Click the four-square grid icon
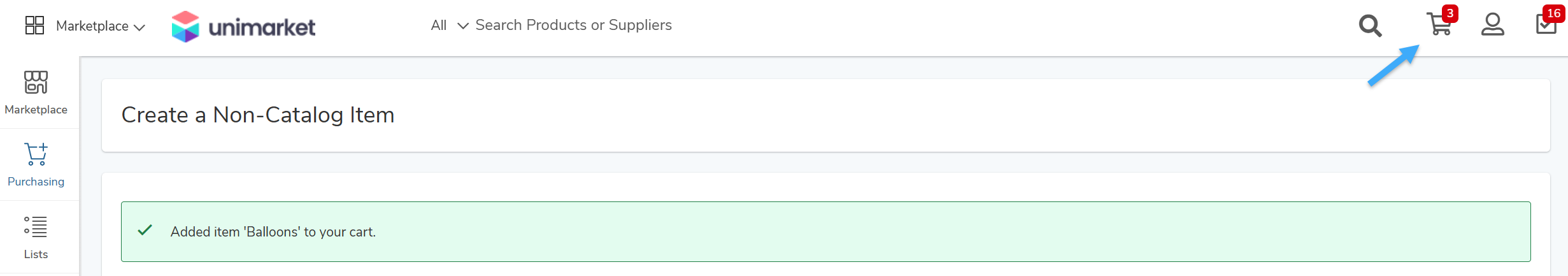This screenshot has height=276, width=1568. [34, 25]
